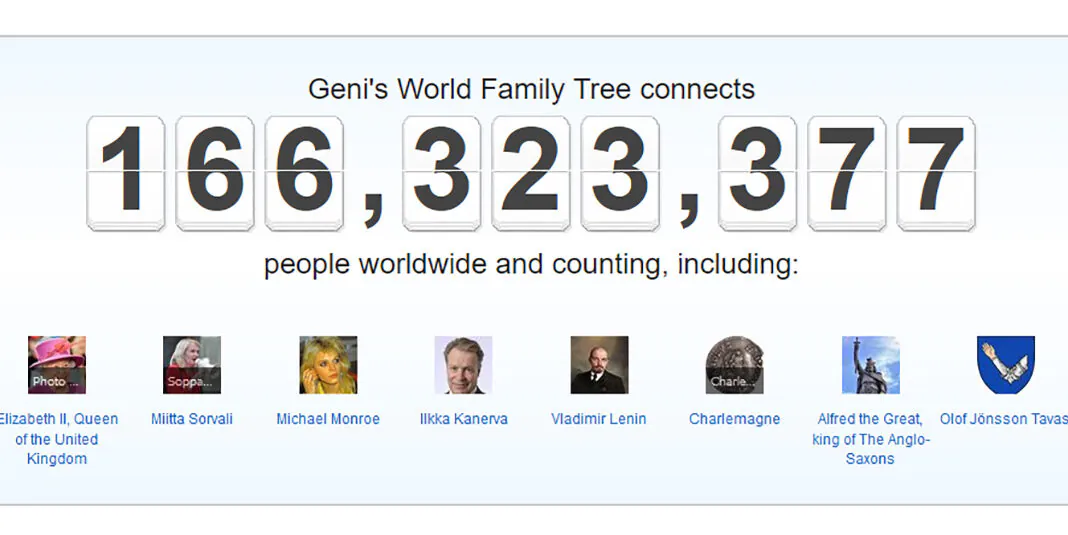The image size is (1068, 535).
Task: Click the "people worldwide and counting" text
Action: [531, 266]
